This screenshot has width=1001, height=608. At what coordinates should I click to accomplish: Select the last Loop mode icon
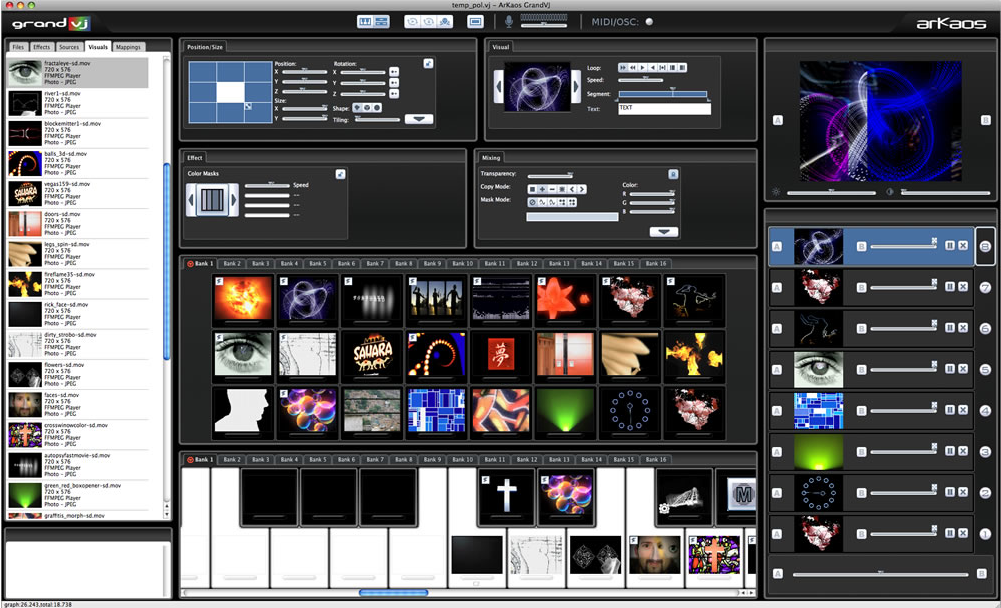pos(682,67)
